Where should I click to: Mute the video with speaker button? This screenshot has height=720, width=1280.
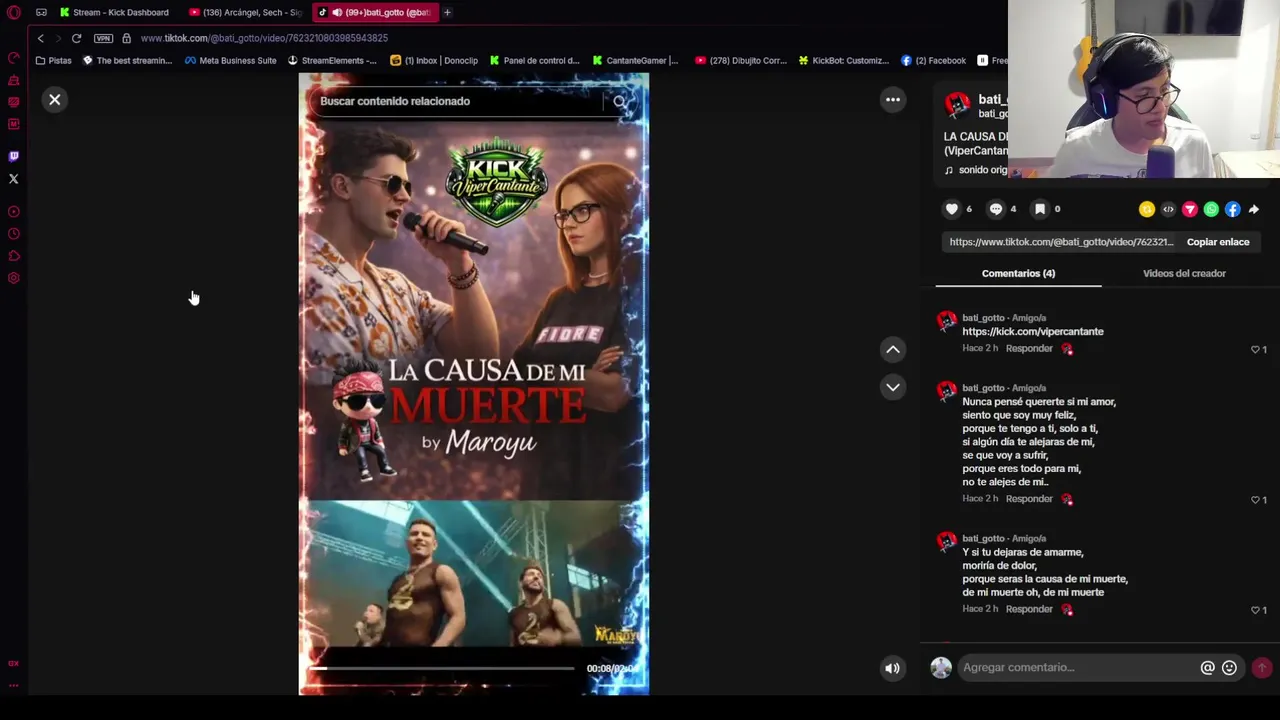[892, 668]
